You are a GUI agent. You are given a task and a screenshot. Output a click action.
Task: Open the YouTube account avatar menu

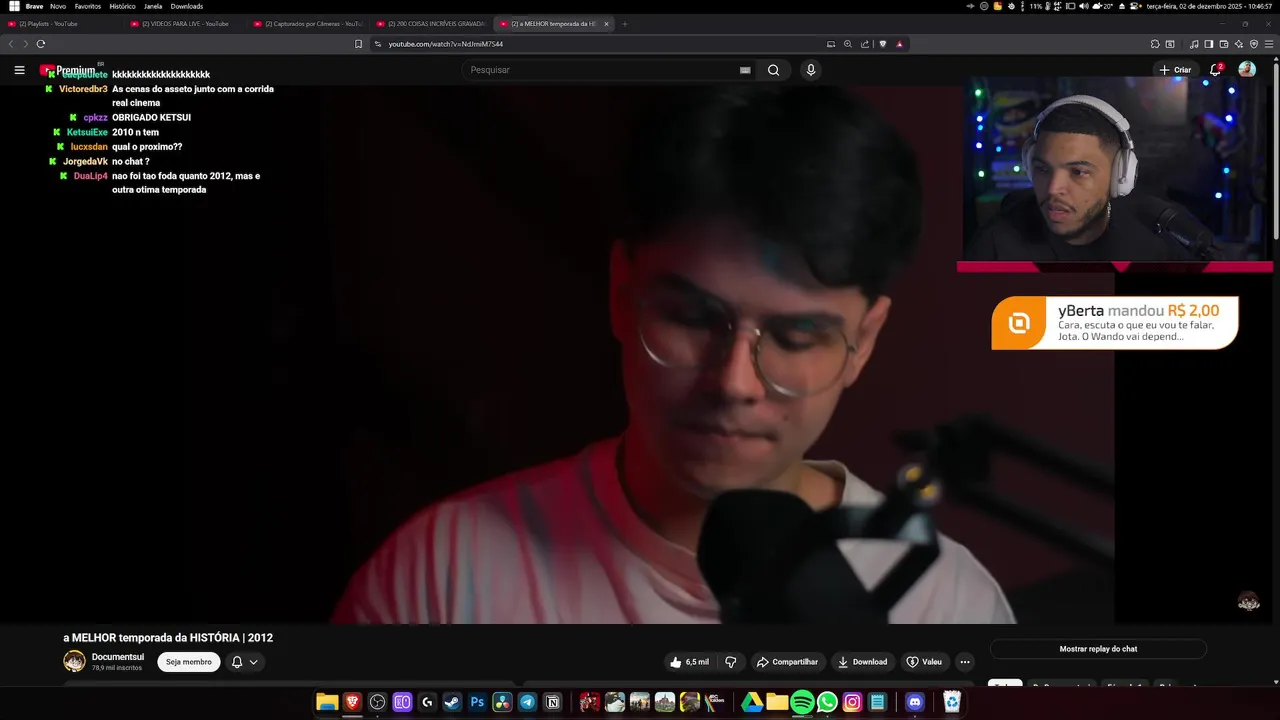pyautogui.click(x=1247, y=70)
